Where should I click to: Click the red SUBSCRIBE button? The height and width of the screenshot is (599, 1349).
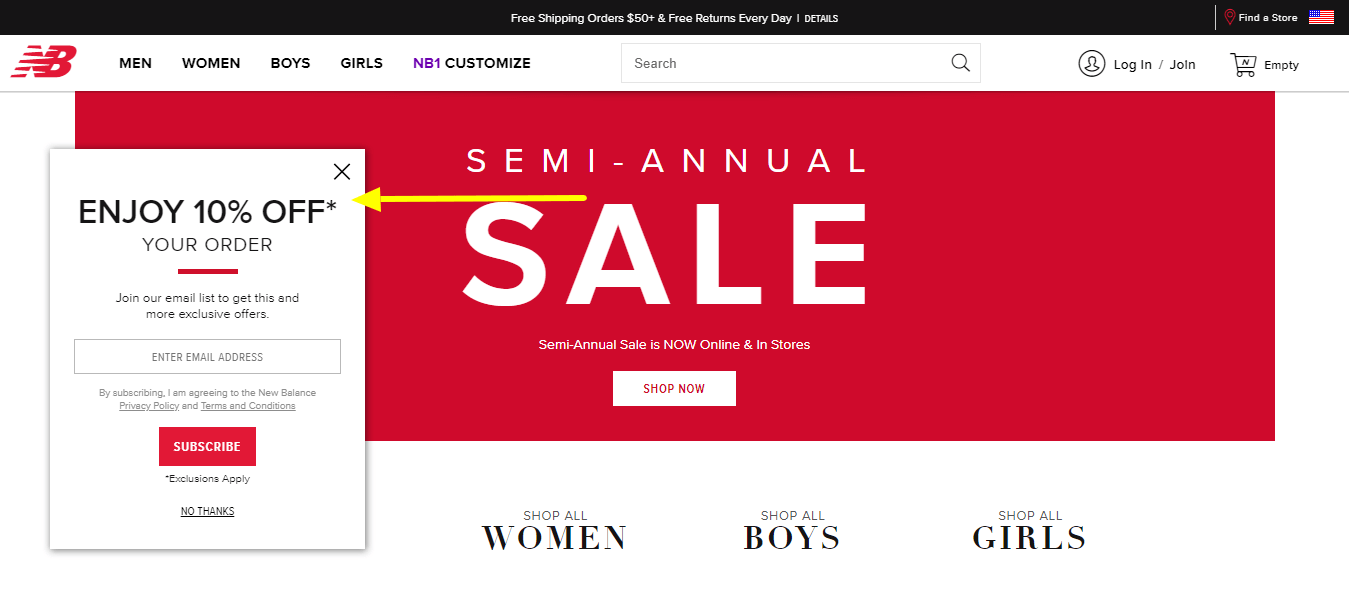click(207, 446)
